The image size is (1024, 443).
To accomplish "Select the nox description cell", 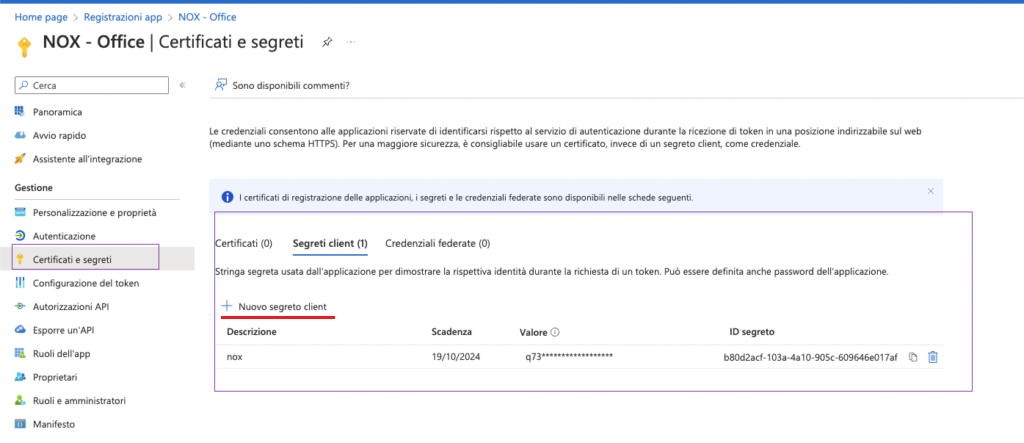I will 234,357.
